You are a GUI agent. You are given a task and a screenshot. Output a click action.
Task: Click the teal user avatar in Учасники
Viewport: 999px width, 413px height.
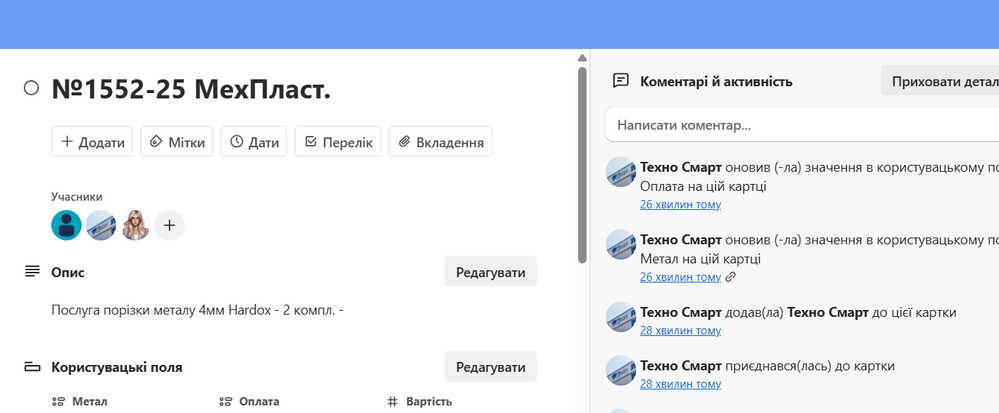pos(66,225)
